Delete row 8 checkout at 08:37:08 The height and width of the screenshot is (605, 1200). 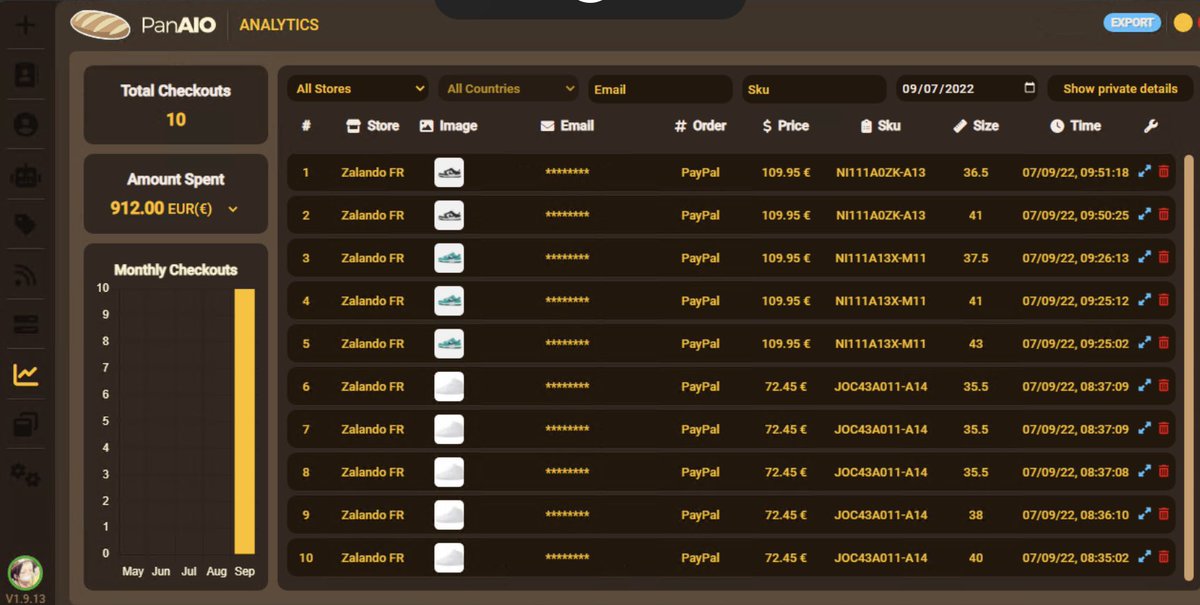(x=1163, y=472)
